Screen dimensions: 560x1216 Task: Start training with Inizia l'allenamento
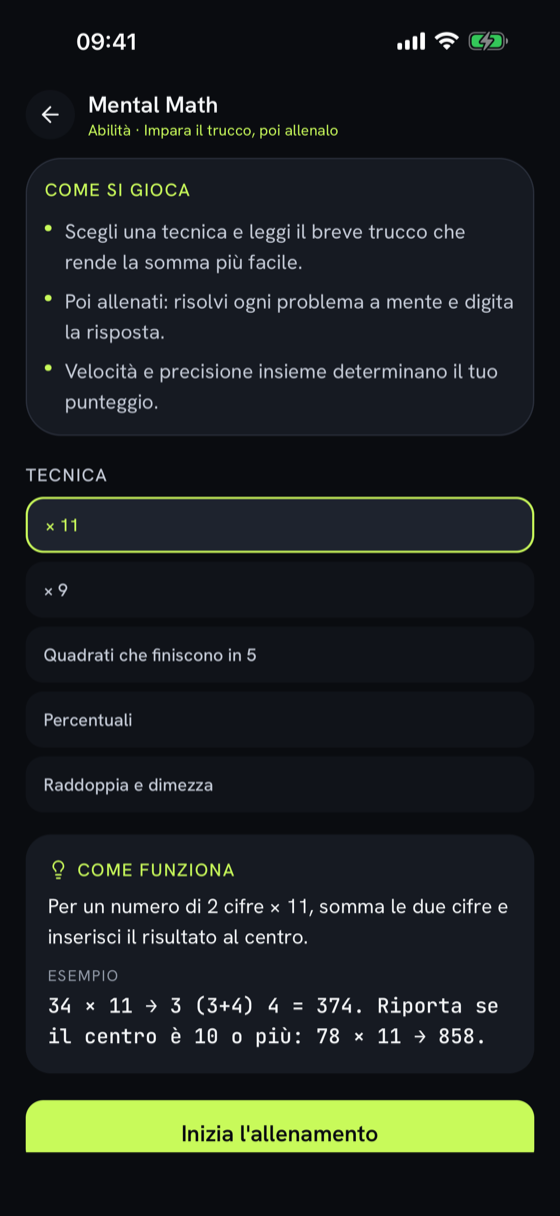tap(280, 1127)
